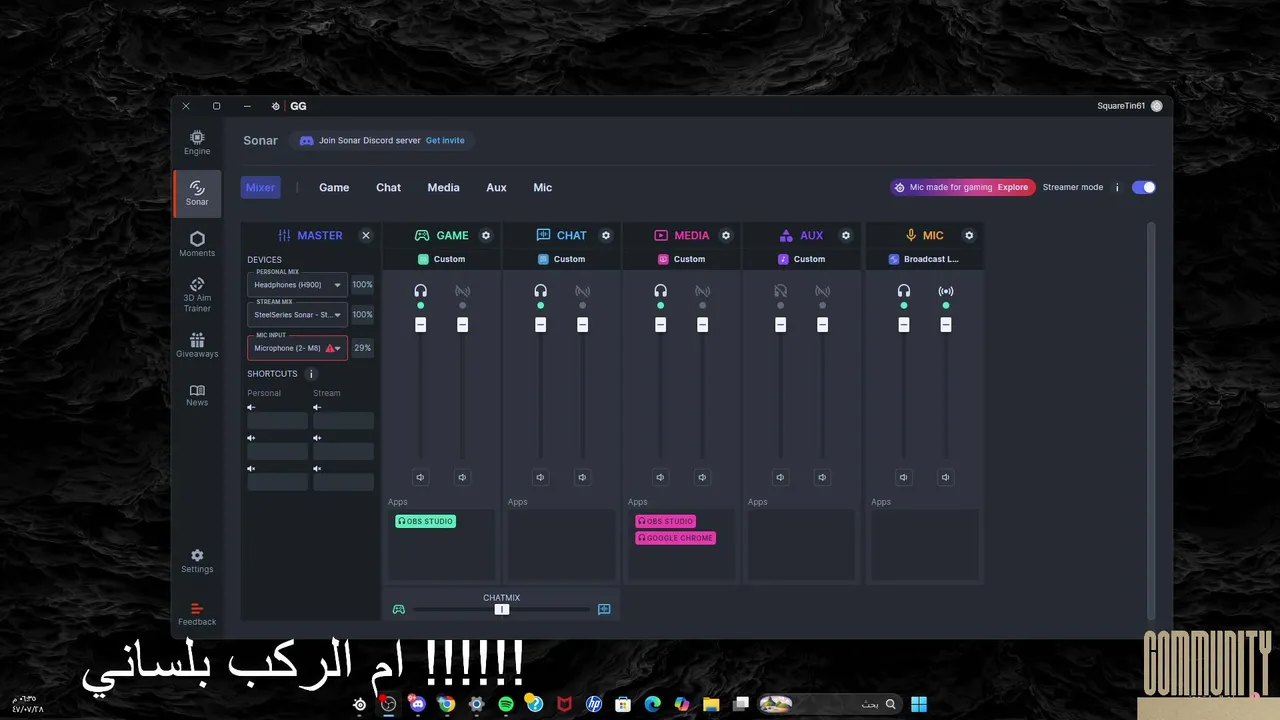Mute the CHAT personal mix speaker button
This screenshot has height=720, width=1280.
(540, 478)
